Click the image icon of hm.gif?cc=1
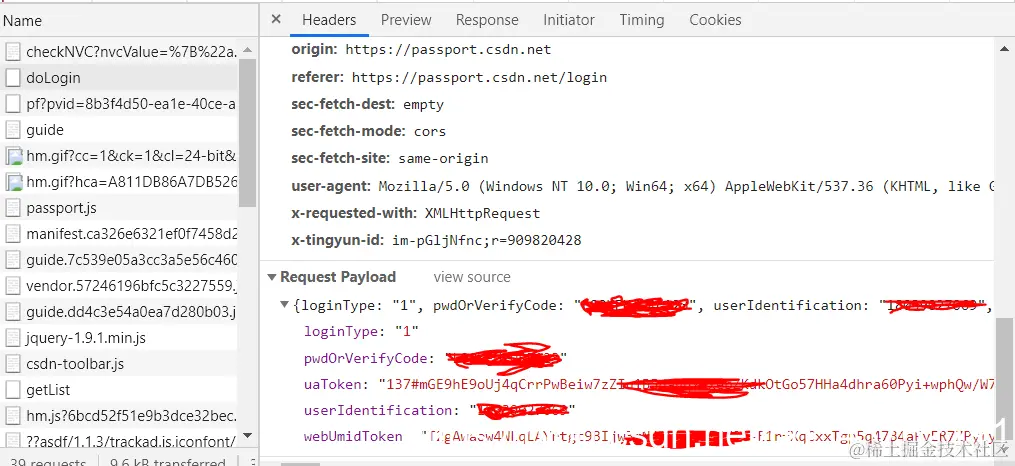This screenshot has width=1015, height=466. click(14, 156)
